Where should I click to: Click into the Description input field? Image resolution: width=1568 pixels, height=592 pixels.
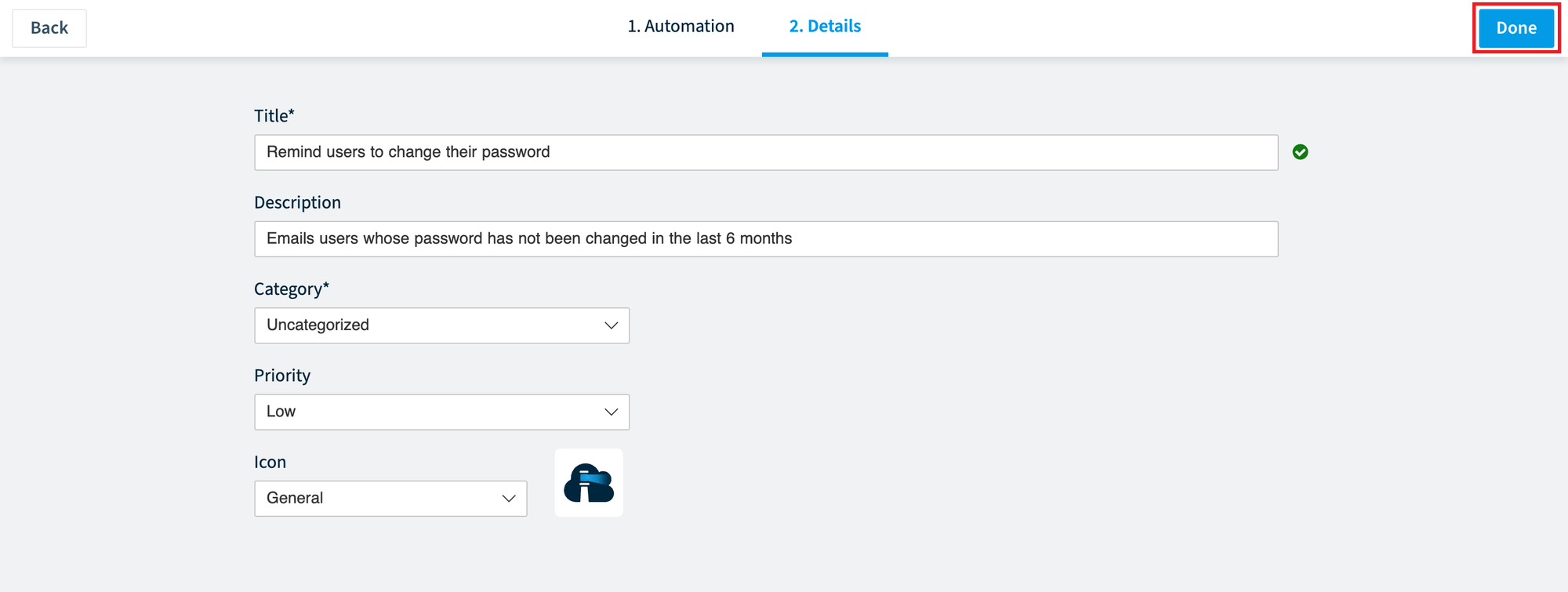point(766,238)
